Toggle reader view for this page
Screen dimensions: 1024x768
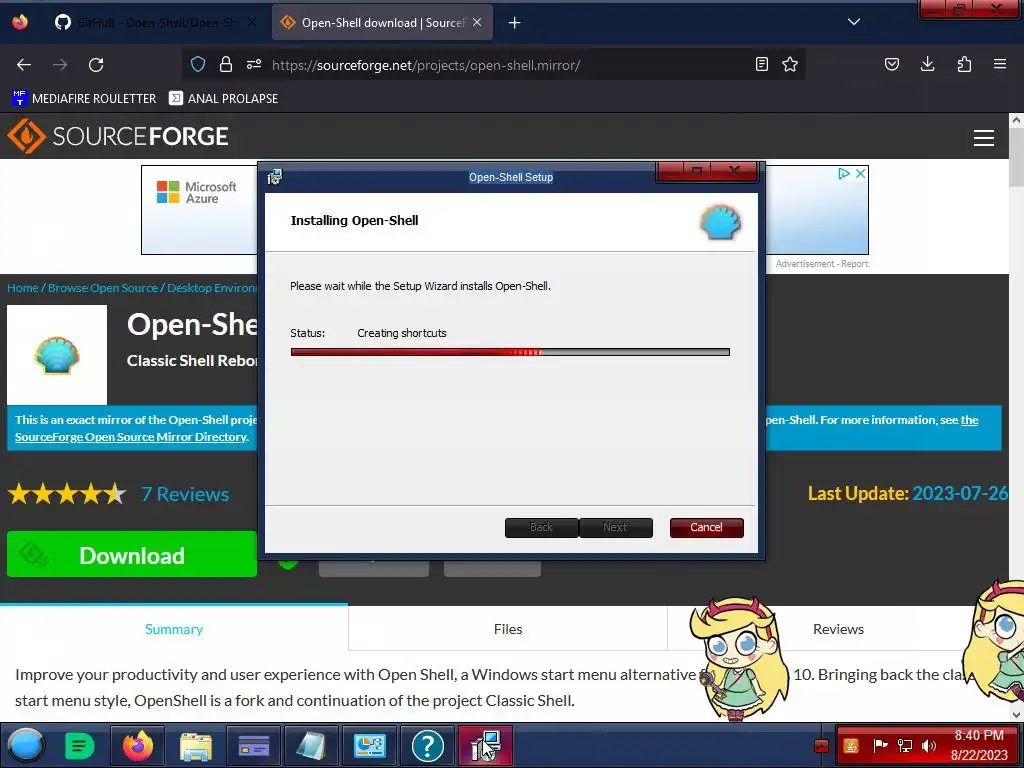pos(761,65)
